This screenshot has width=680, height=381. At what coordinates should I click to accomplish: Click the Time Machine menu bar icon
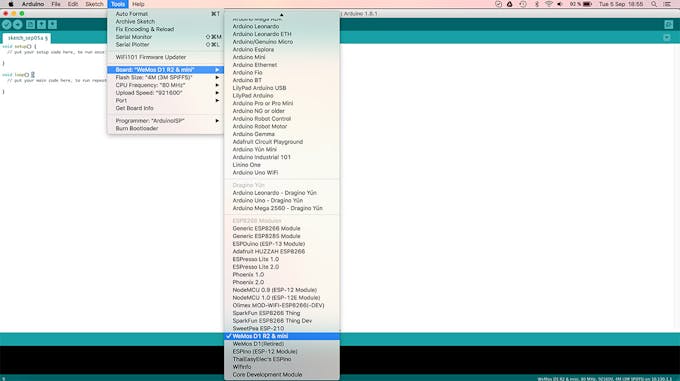point(523,4)
